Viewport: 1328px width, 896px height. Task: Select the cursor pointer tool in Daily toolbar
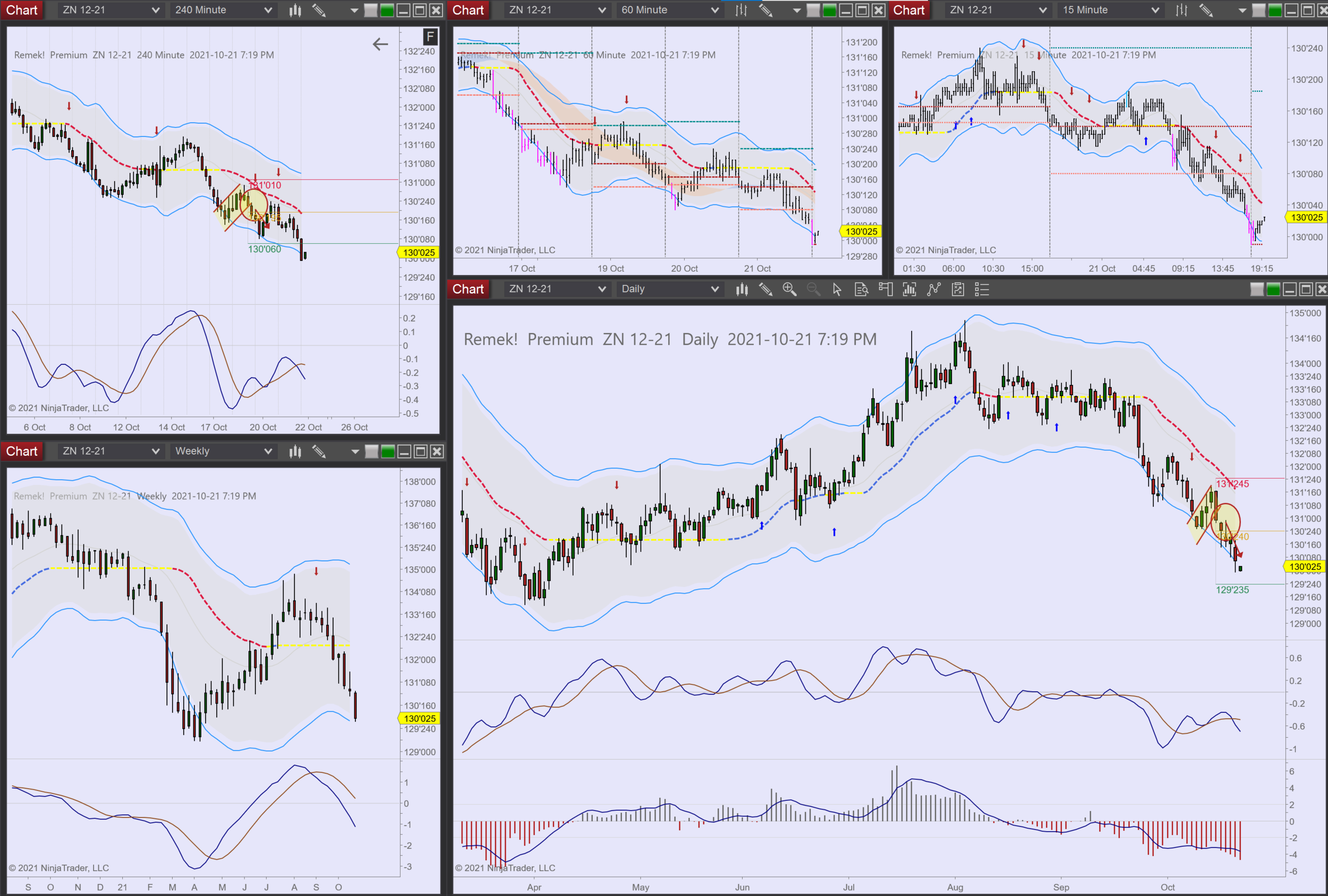pos(837,289)
